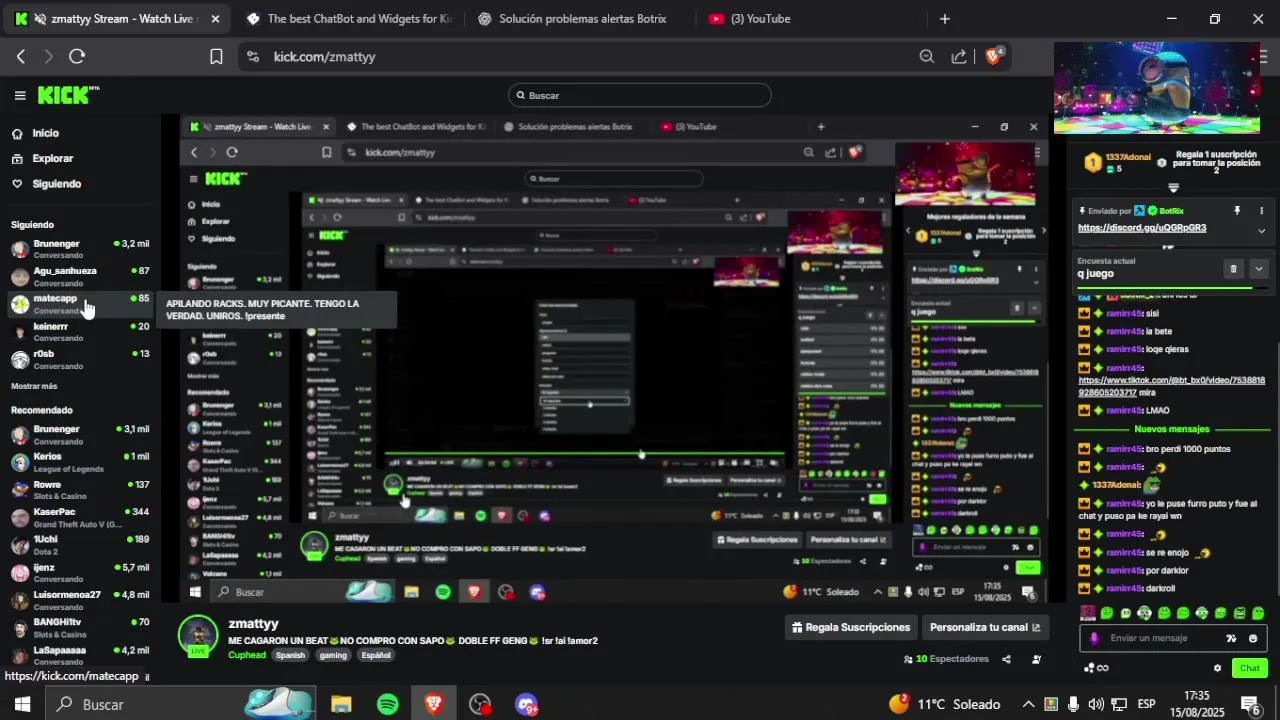Open r0sb channel in sidebar
The width and height of the screenshot is (1280, 720).
click(80, 359)
